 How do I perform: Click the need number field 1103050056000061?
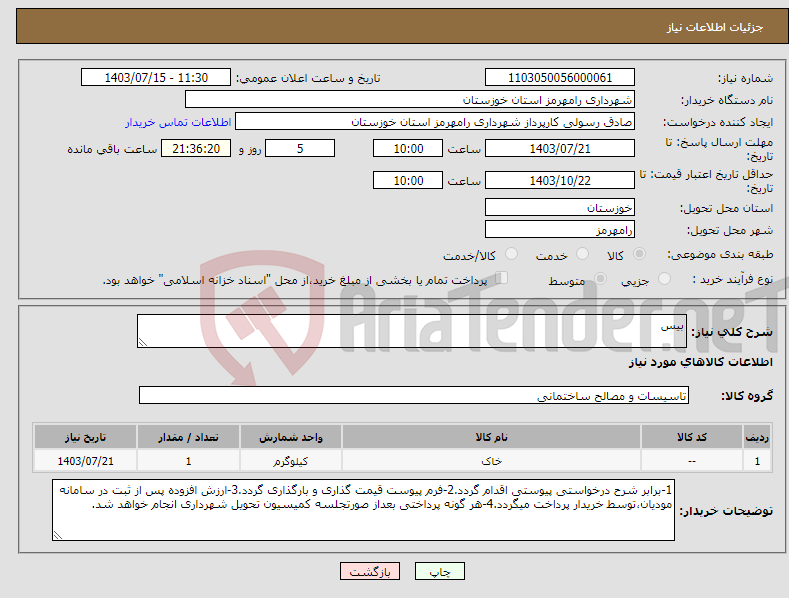560,78
